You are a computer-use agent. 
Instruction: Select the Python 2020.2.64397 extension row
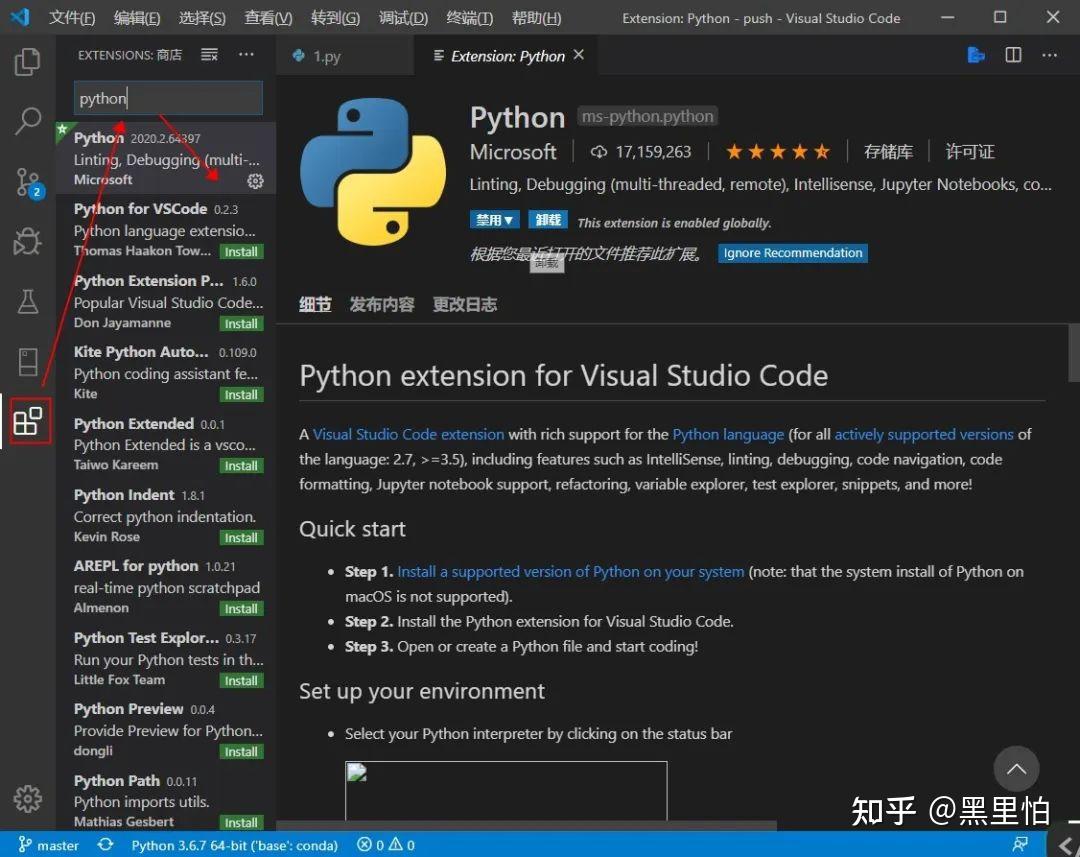[166, 158]
